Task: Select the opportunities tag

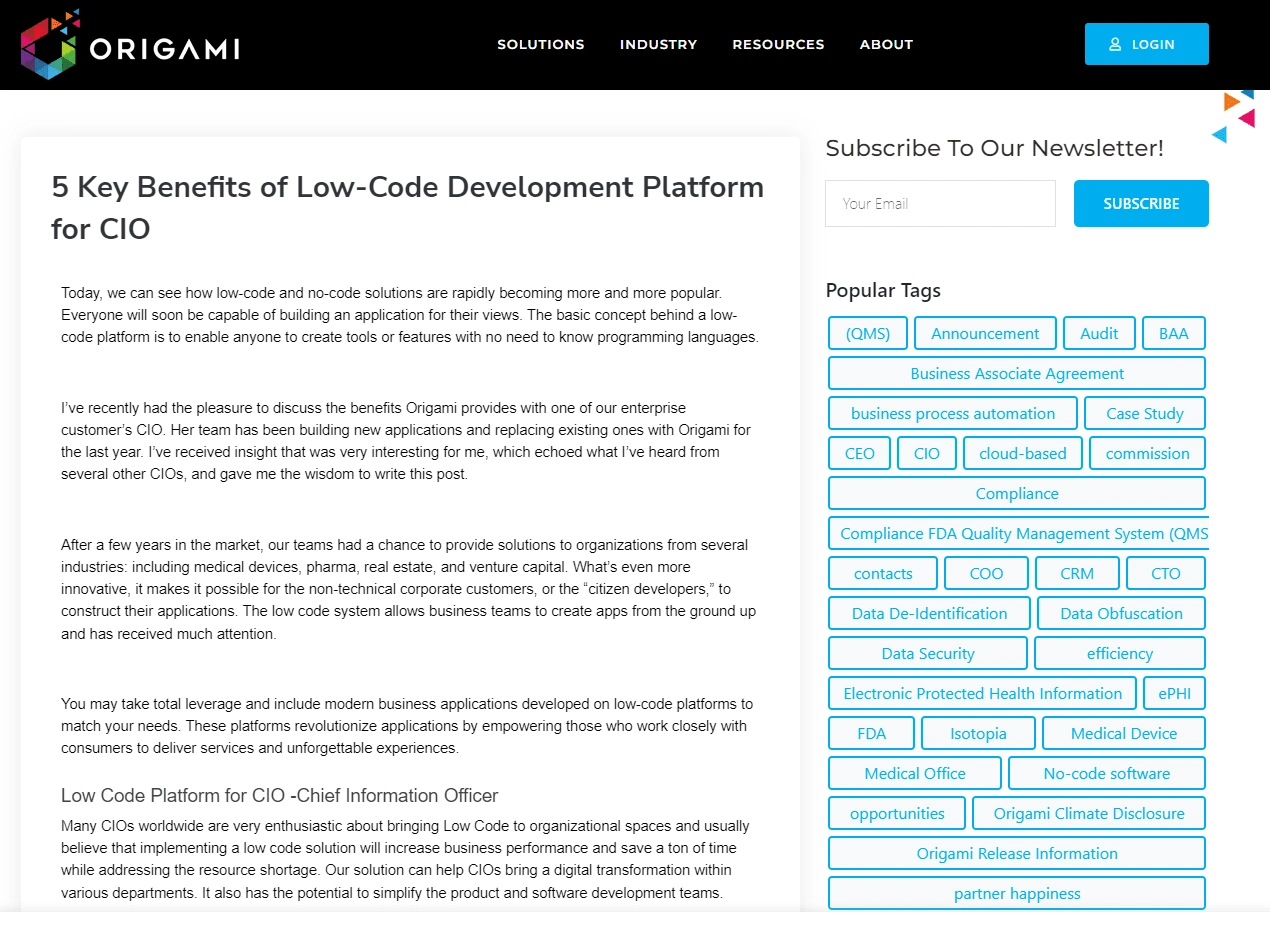Action: (x=897, y=813)
